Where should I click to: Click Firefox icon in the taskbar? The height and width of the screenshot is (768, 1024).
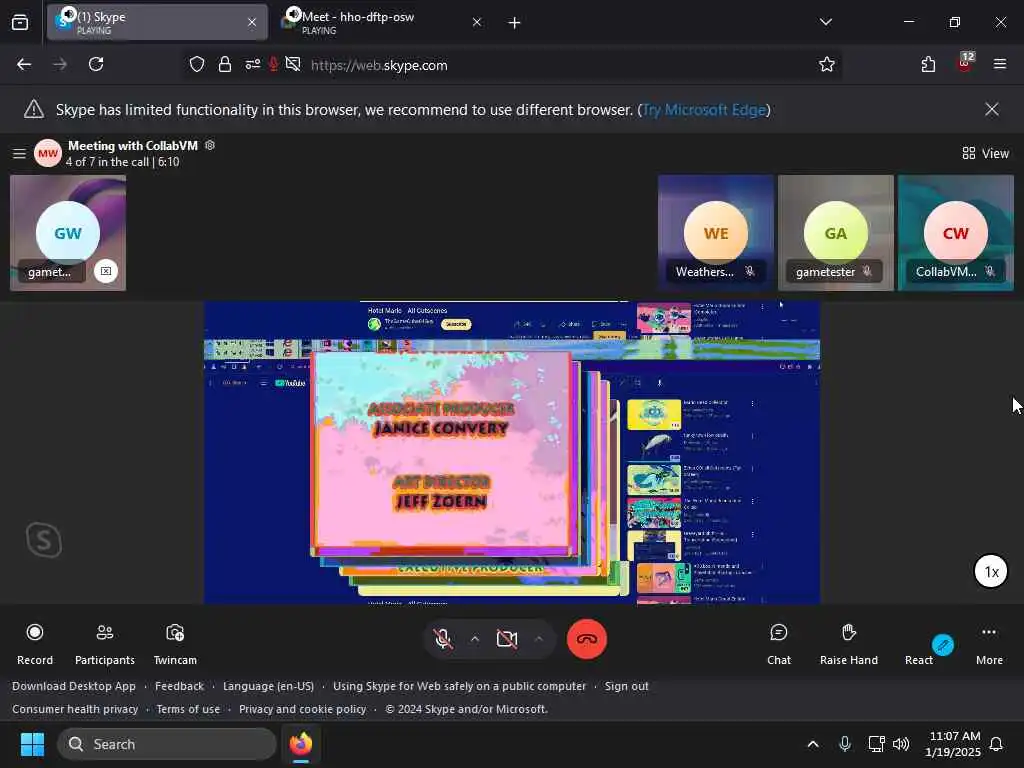[301, 744]
